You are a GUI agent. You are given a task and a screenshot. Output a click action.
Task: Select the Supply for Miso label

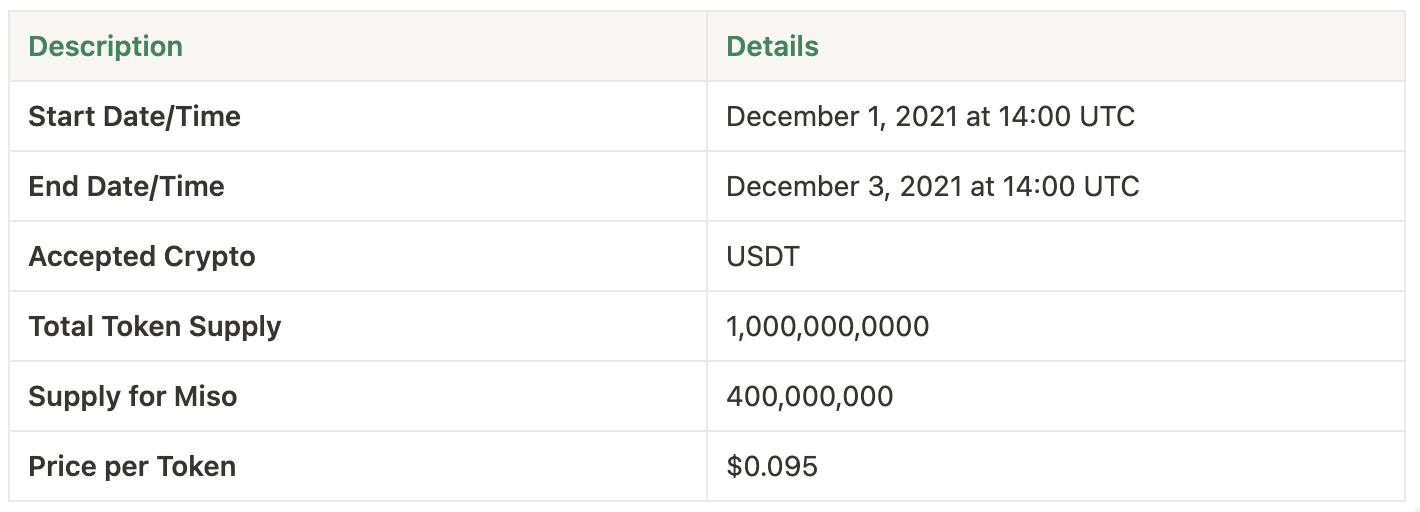point(133,396)
